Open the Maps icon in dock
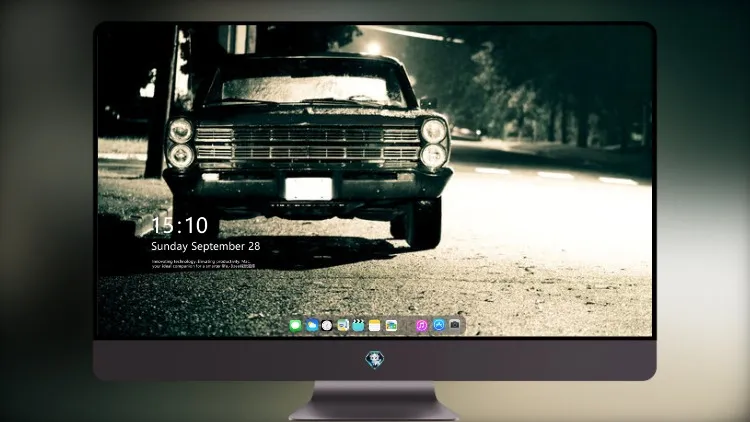750x422 pixels. pyautogui.click(x=342, y=325)
